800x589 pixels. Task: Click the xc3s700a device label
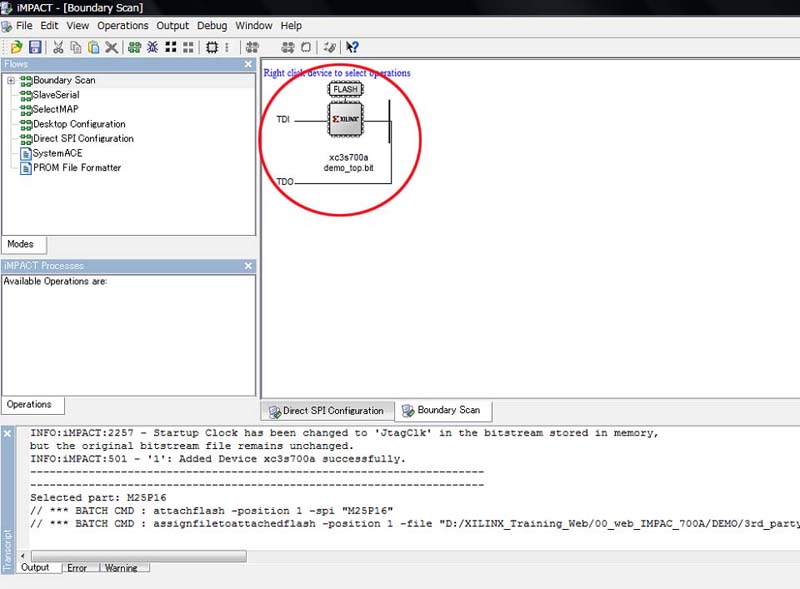(348, 157)
